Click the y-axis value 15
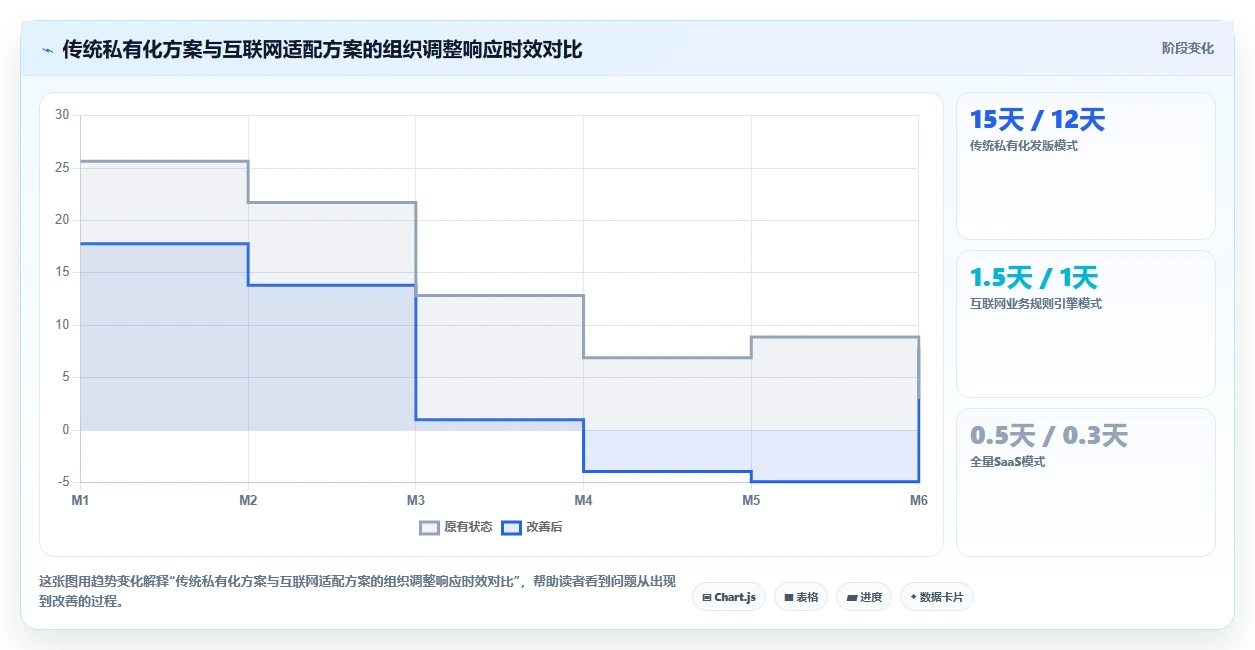This screenshot has width=1255, height=650. coord(62,272)
